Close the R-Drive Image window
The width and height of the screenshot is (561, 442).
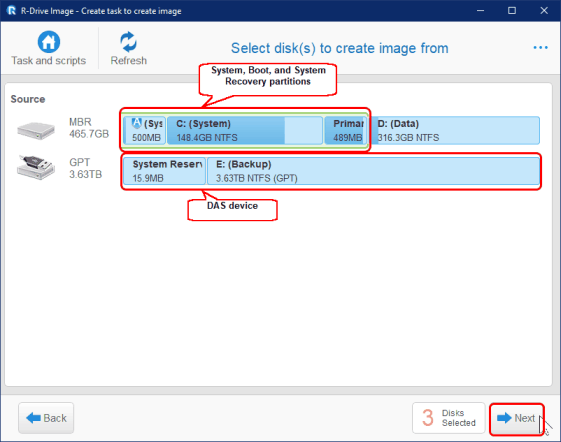(x=544, y=11)
